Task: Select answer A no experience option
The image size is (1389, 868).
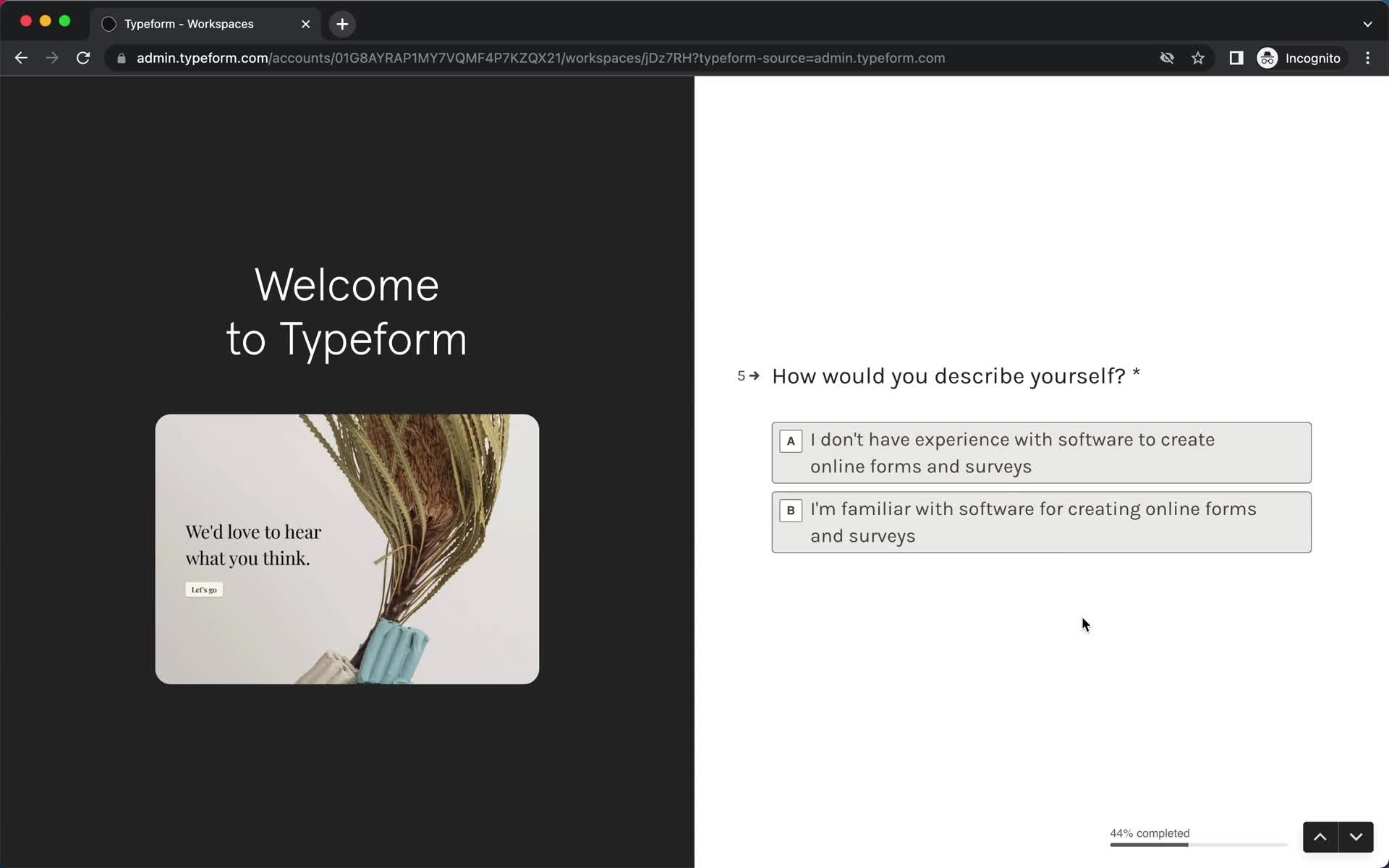Action: point(1041,452)
